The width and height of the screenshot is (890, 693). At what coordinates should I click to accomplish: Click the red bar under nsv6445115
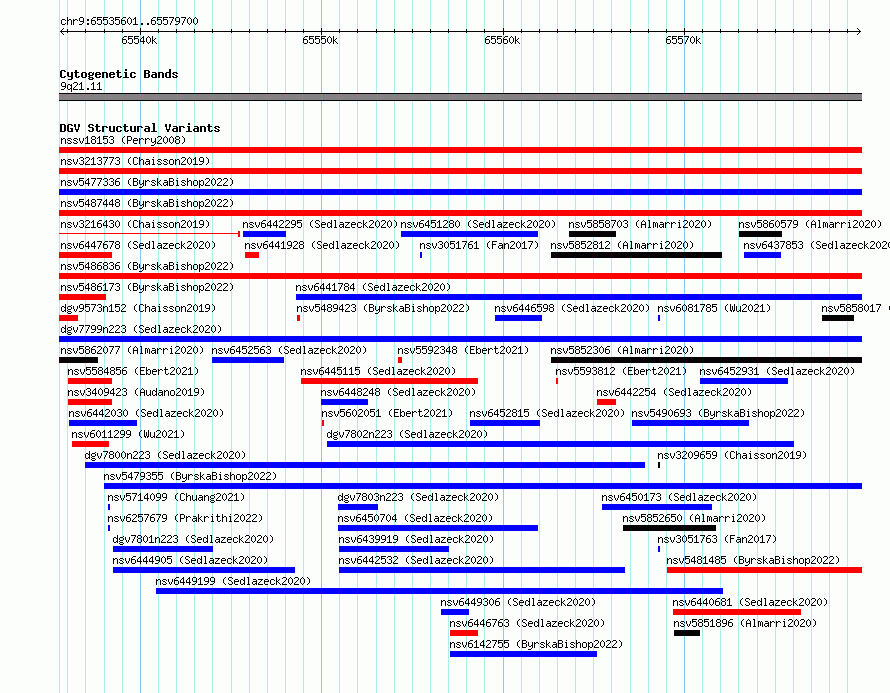pos(389,381)
